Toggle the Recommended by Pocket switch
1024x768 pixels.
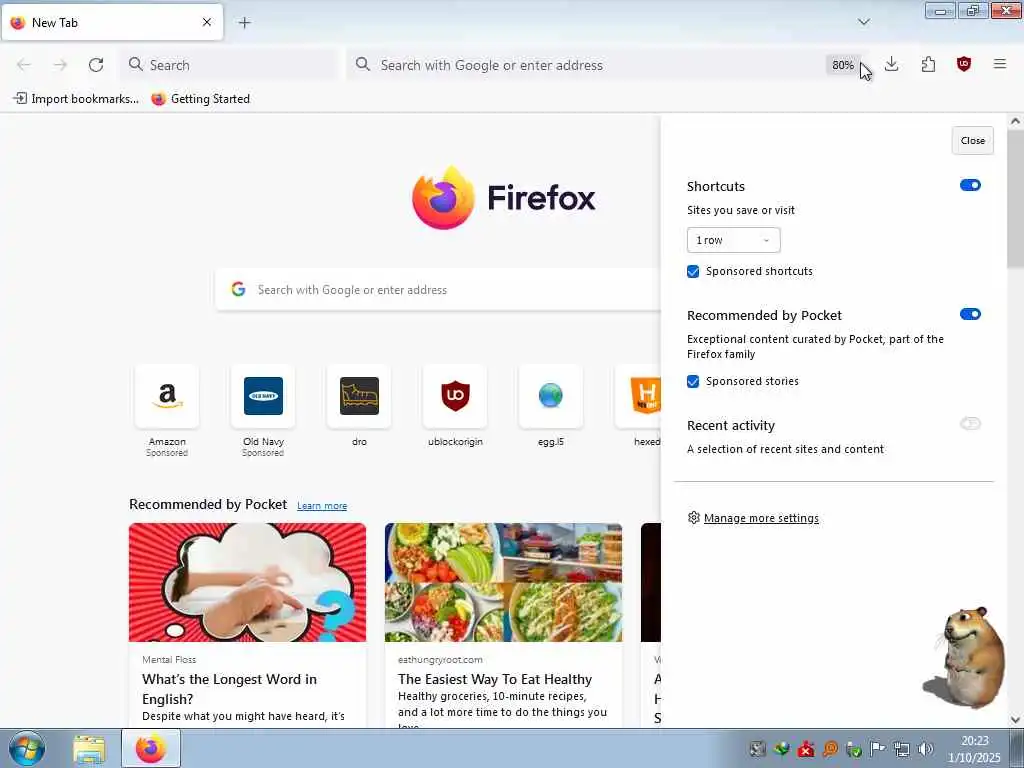970,314
